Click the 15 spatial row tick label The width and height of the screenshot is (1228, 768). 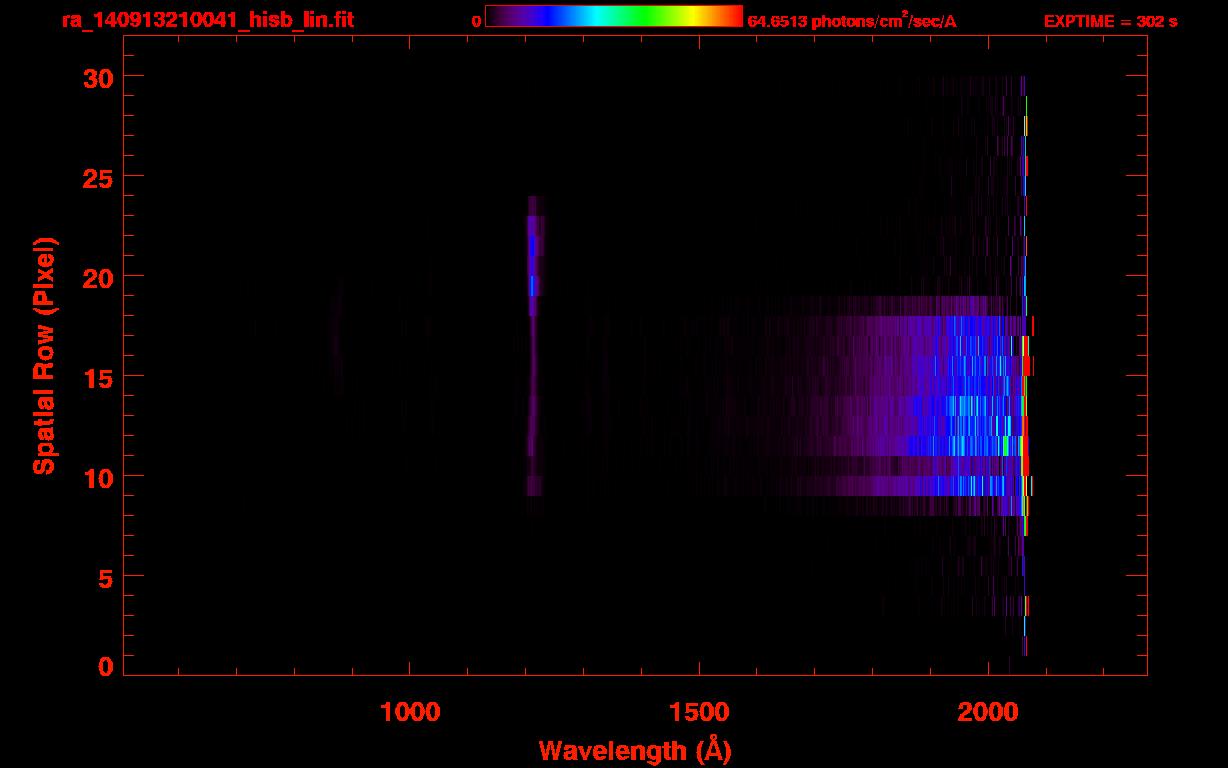(98, 377)
